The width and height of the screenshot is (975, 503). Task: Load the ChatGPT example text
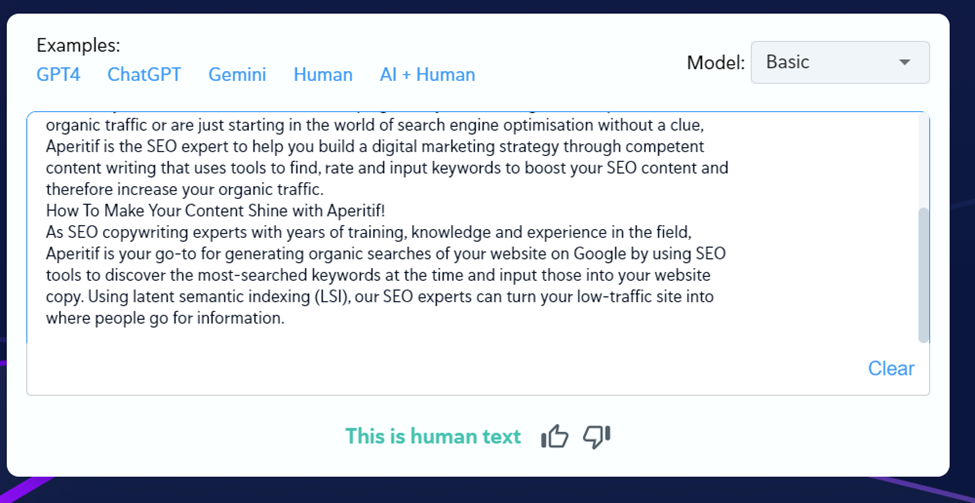[x=144, y=75]
